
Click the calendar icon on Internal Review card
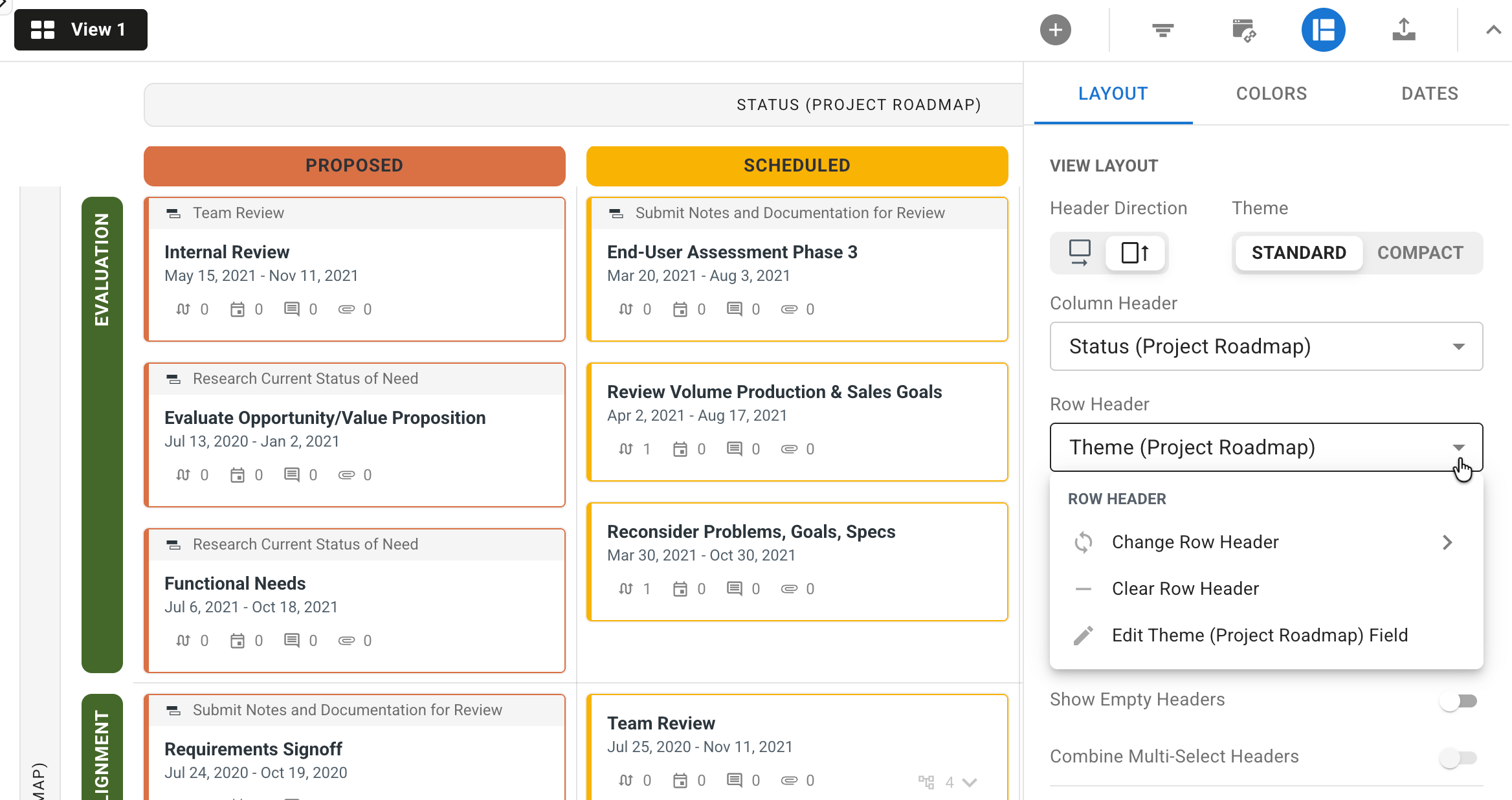[237, 309]
